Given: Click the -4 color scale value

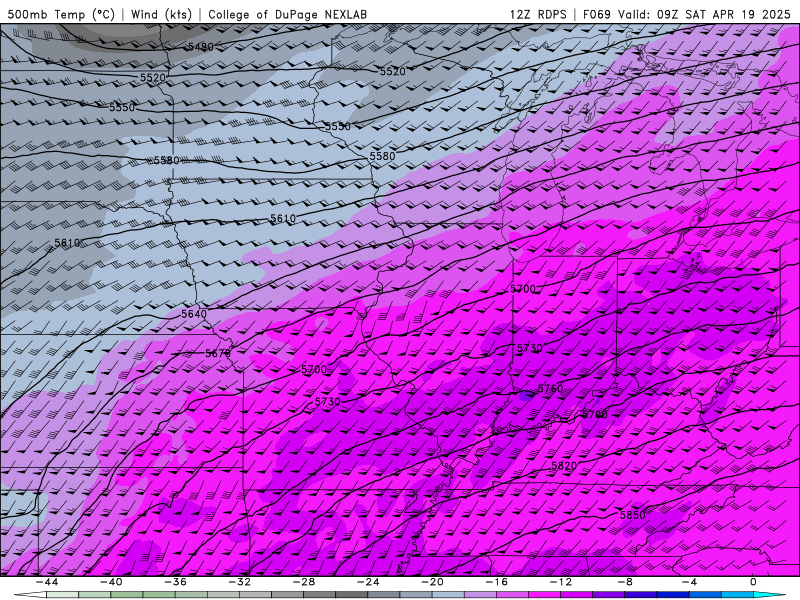Looking at the screenshot, I should click(x=690, y=582).
